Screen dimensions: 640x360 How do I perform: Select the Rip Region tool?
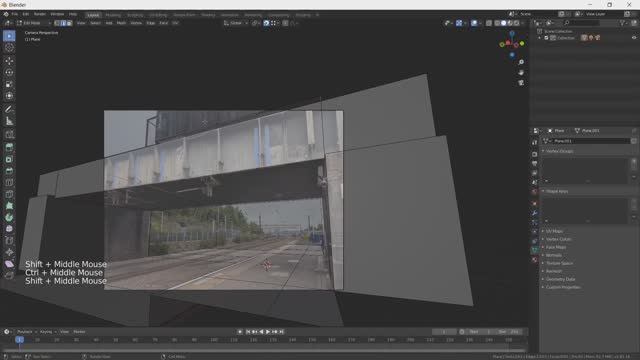(9, 276)
